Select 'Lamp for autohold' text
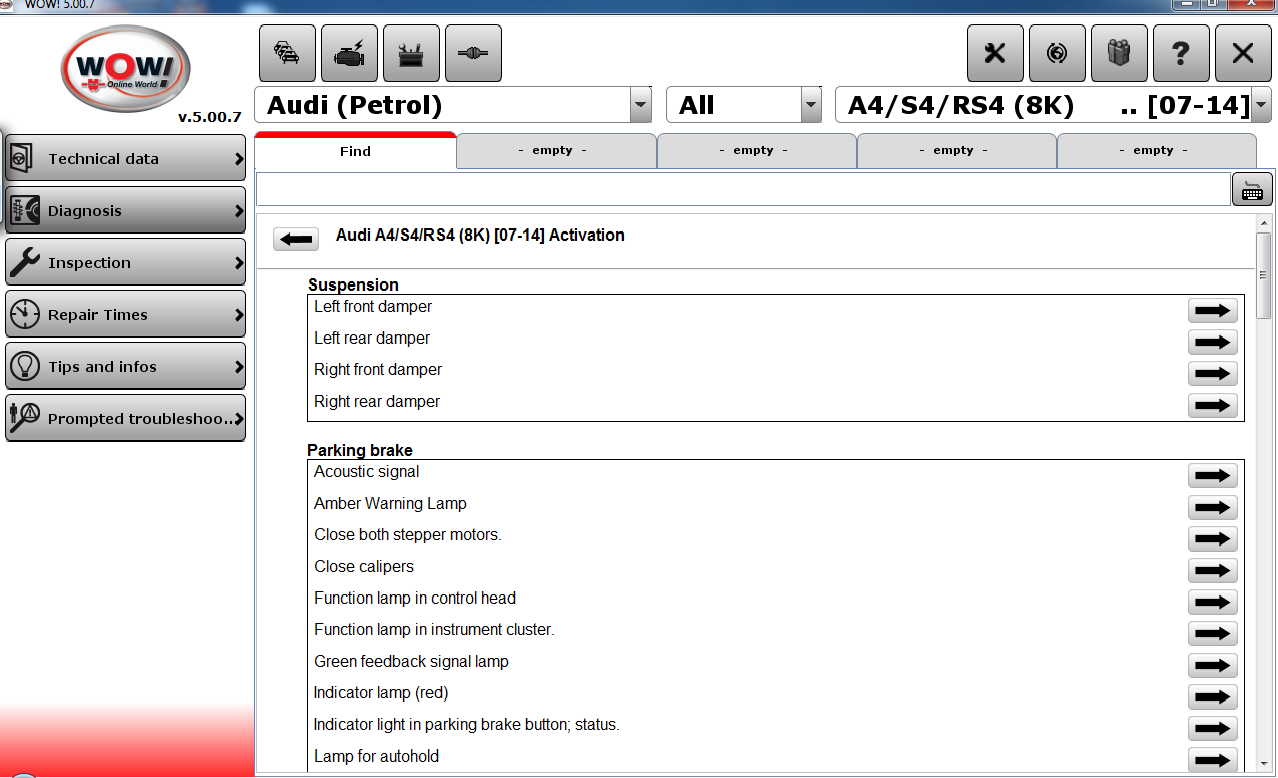 tap(377, 757)
